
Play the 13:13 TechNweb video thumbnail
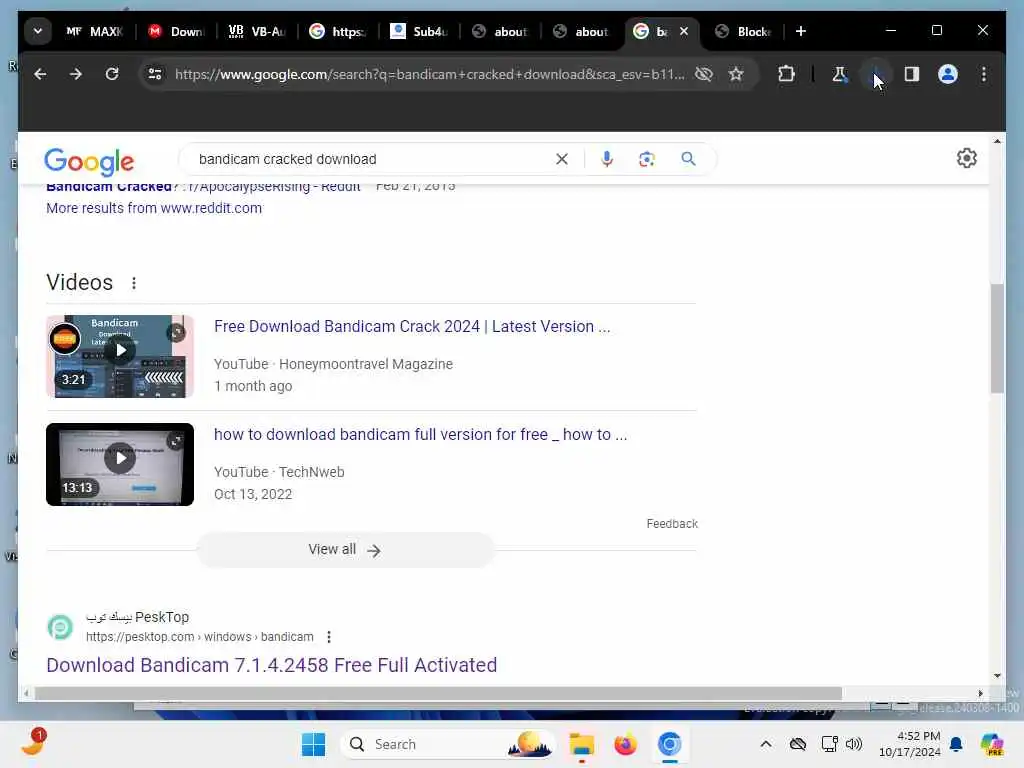[x=120, y=464]
